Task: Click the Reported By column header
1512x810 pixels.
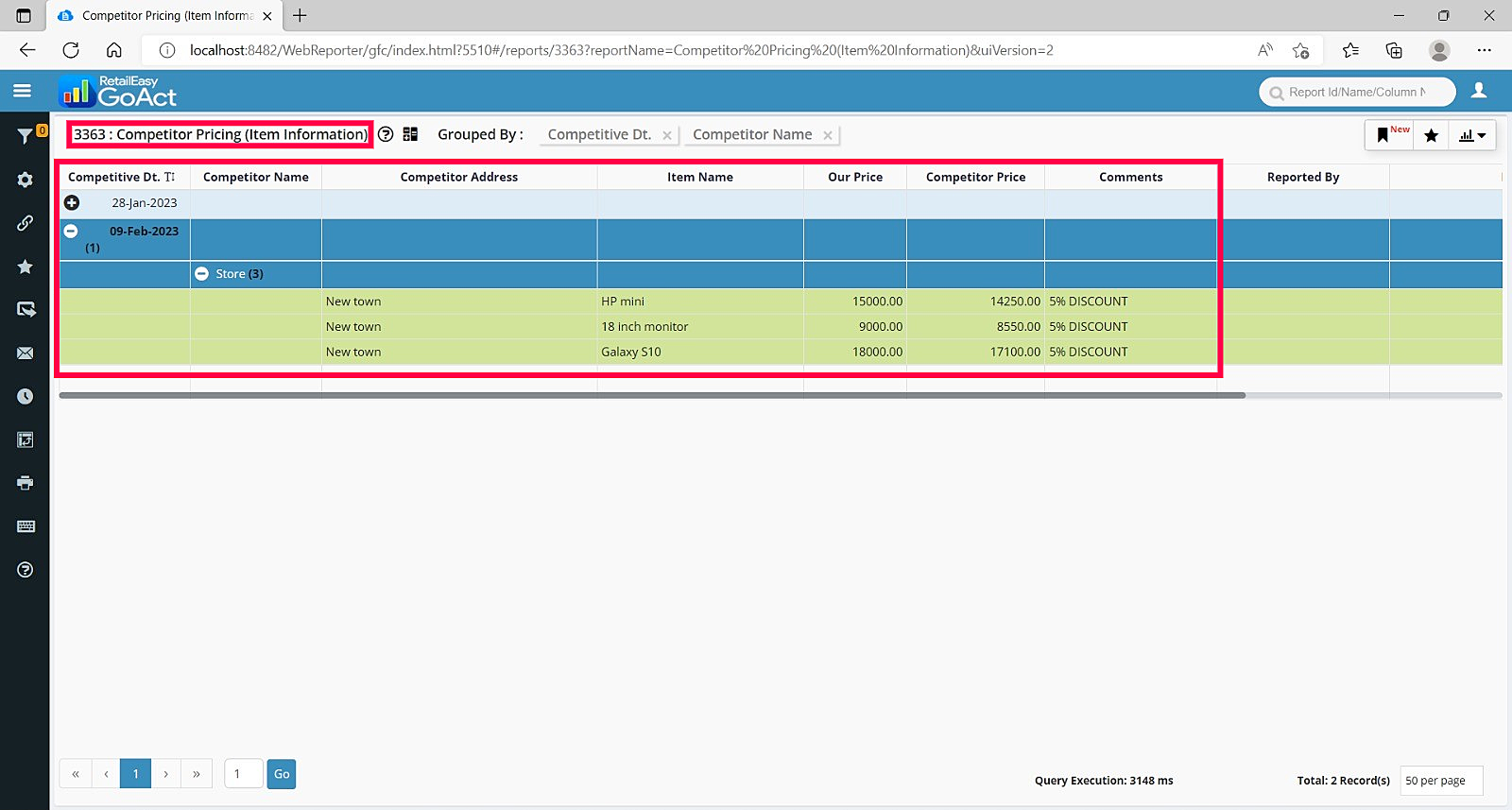Action: point(1303,177)
